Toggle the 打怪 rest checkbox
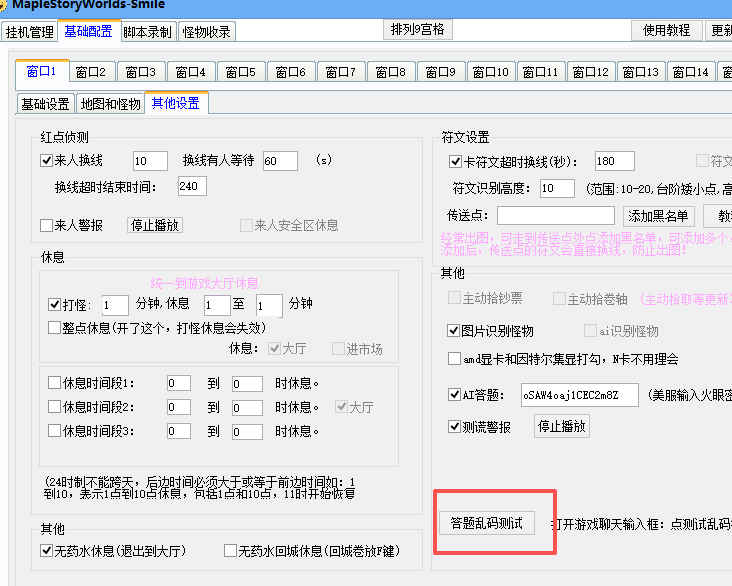 (x=55, y=305)
